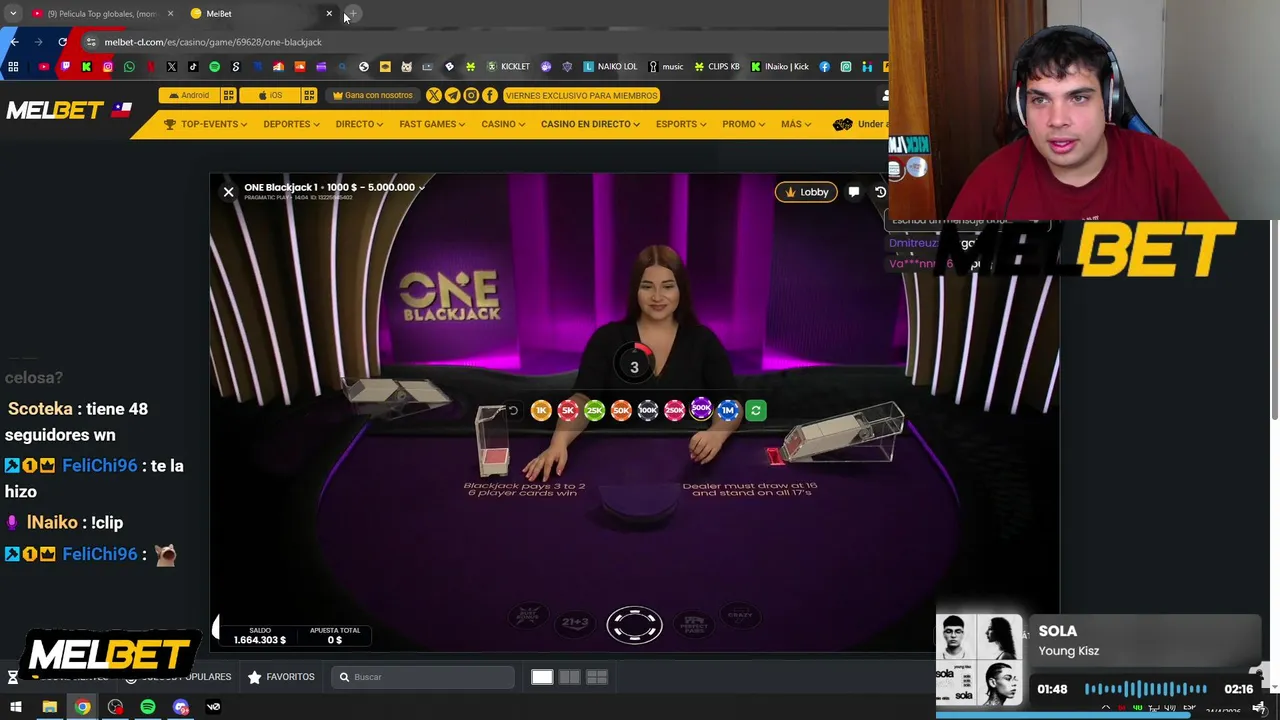
Task: Select the 250K betting chip
Action: click(x=674, y=410)
